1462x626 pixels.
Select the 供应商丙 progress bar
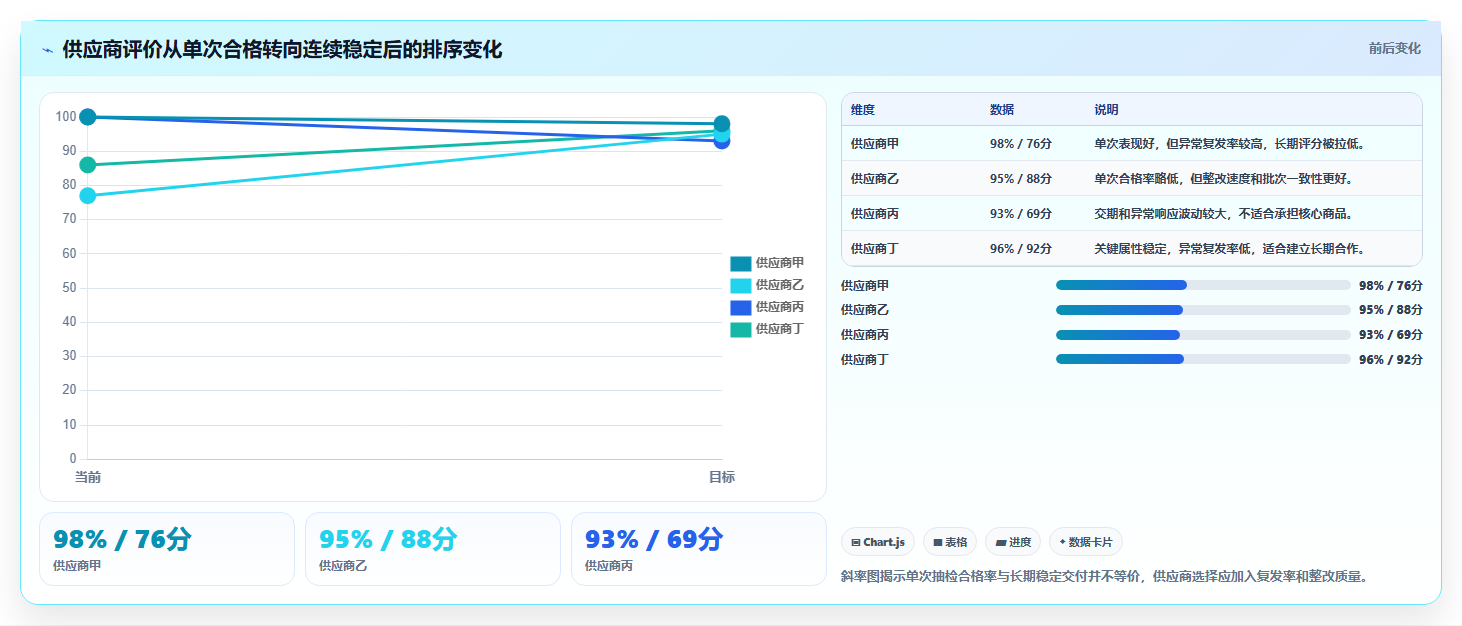1203,335
